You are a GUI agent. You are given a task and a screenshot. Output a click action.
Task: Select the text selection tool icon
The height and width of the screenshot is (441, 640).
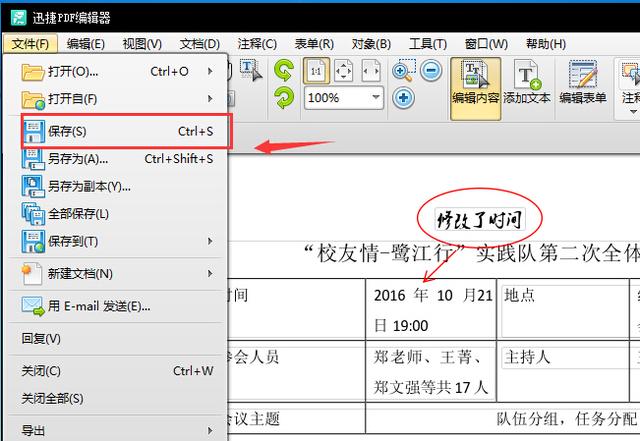(251, 71)
